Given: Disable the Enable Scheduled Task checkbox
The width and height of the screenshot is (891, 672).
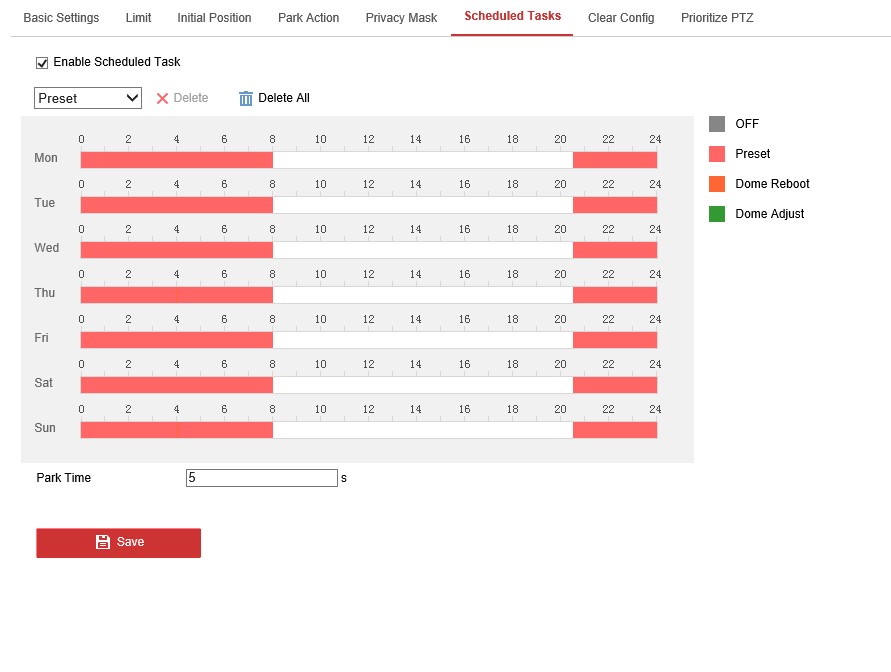Looking at the screenshot, I should click(x=42, y=63).
